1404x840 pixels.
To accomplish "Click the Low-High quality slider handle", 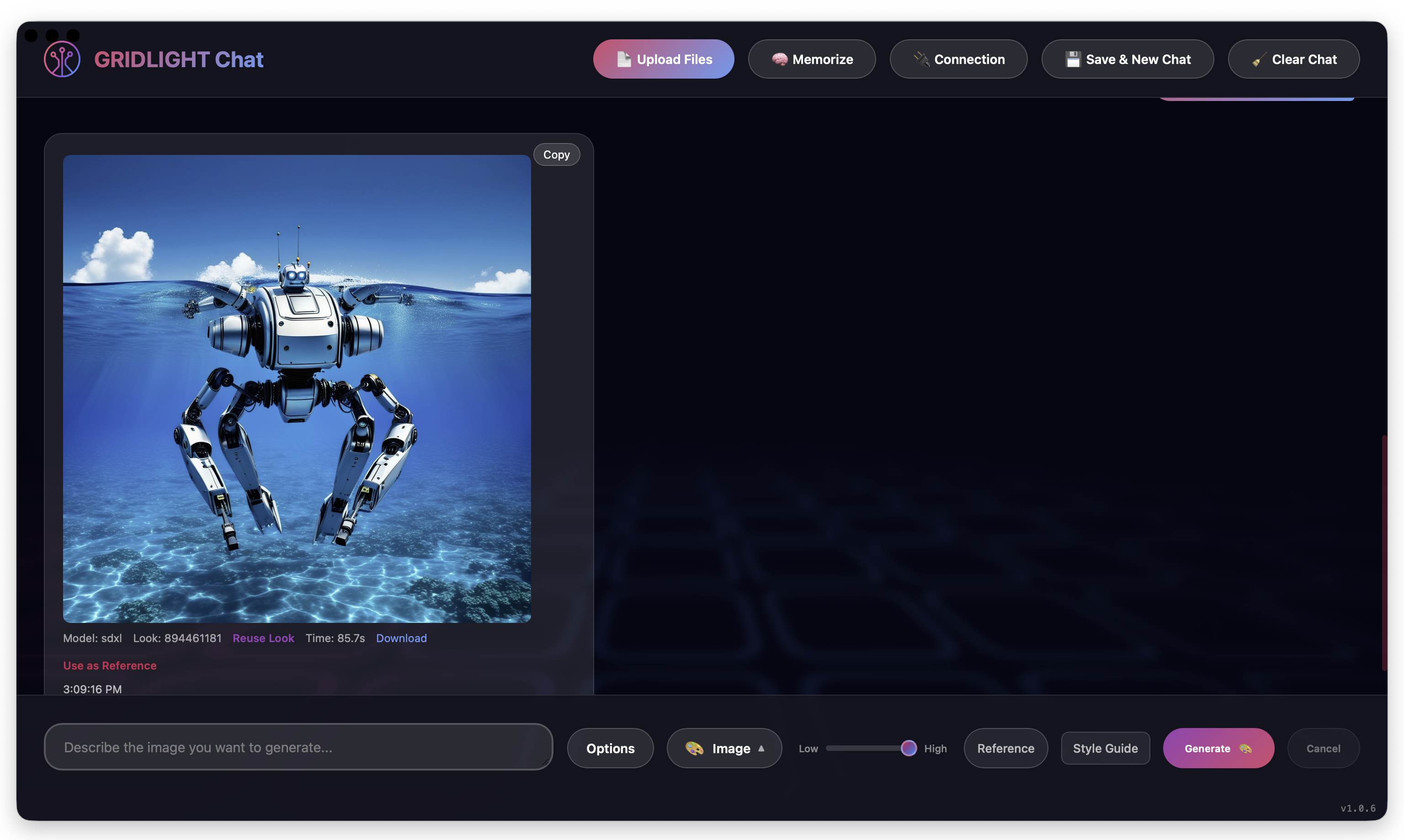I will tap(908, 748).
